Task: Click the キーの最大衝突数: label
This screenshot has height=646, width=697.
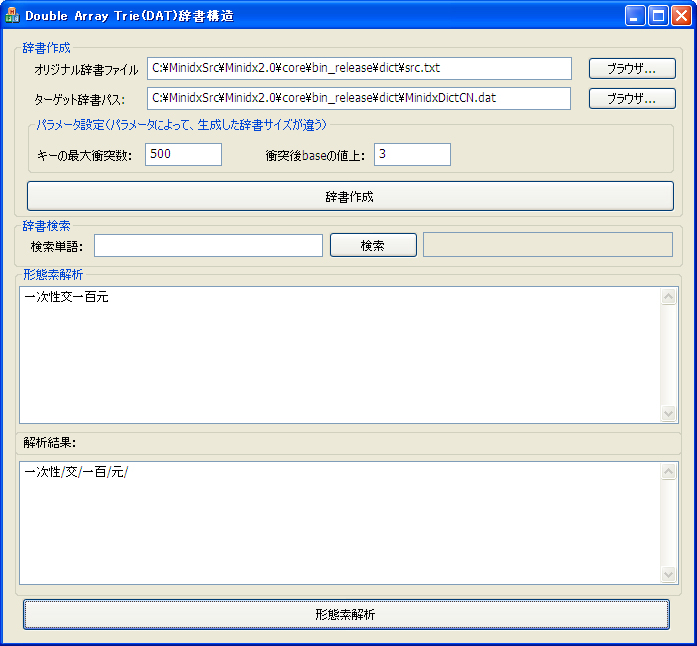Action: (x=84, y=156)
